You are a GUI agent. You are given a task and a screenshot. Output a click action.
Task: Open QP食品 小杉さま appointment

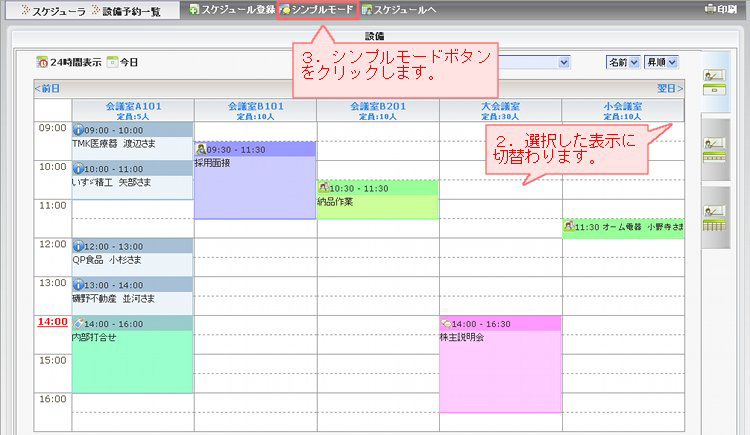(107, 260)
